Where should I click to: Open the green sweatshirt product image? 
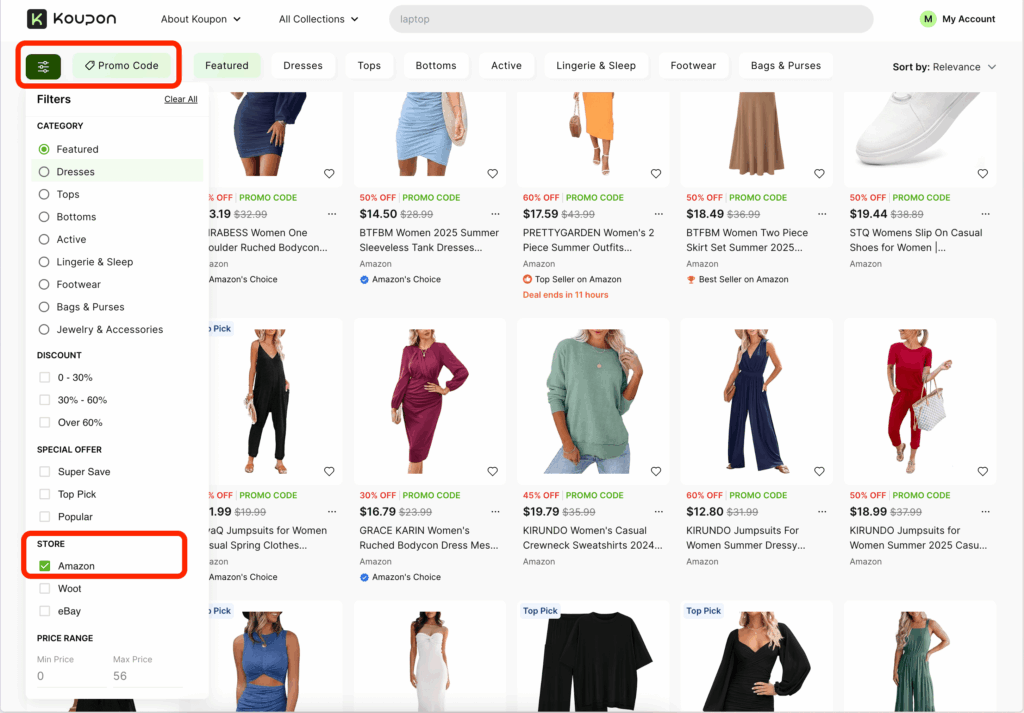tap(593, 402)
